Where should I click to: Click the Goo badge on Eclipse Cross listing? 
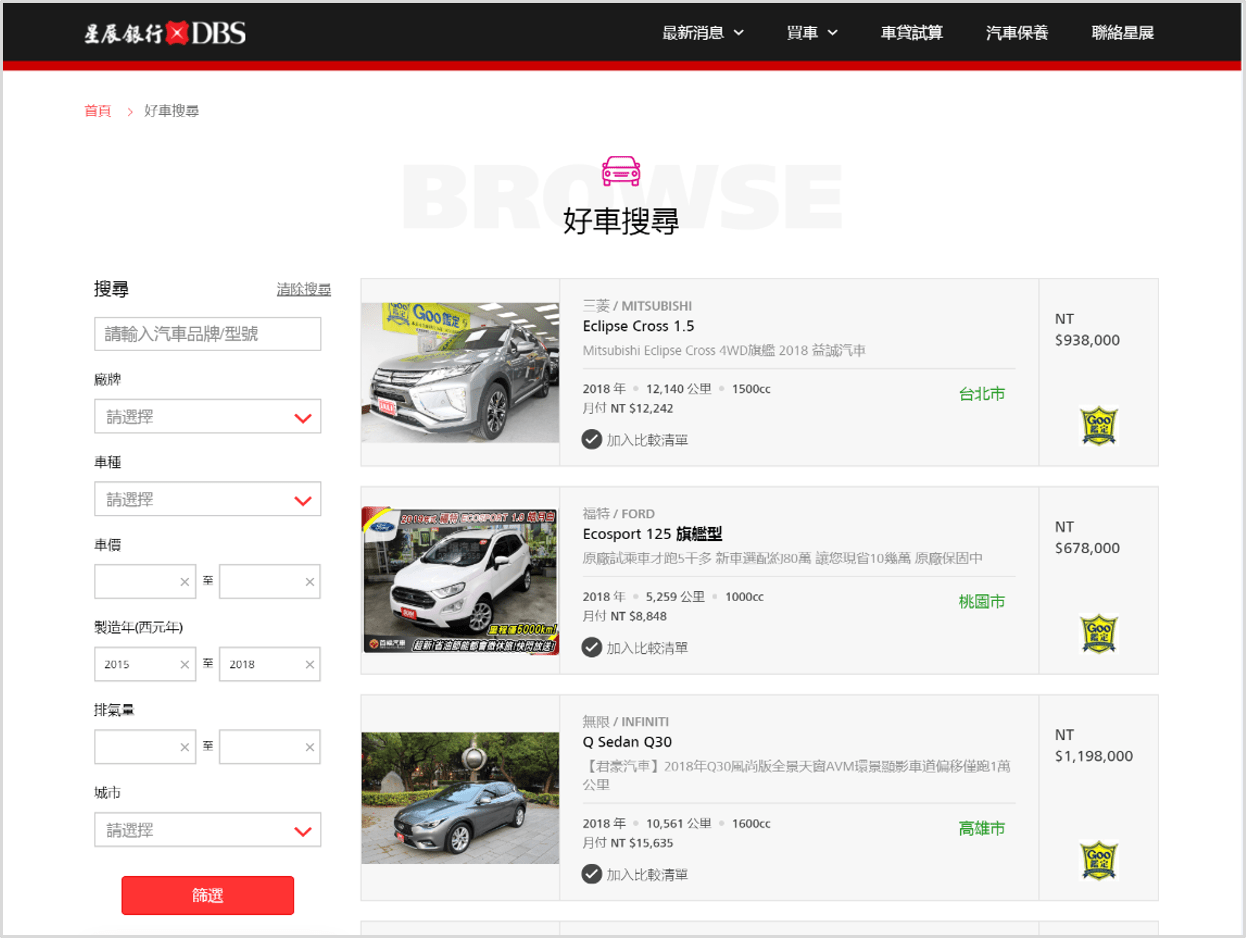tap(1099, 425)
